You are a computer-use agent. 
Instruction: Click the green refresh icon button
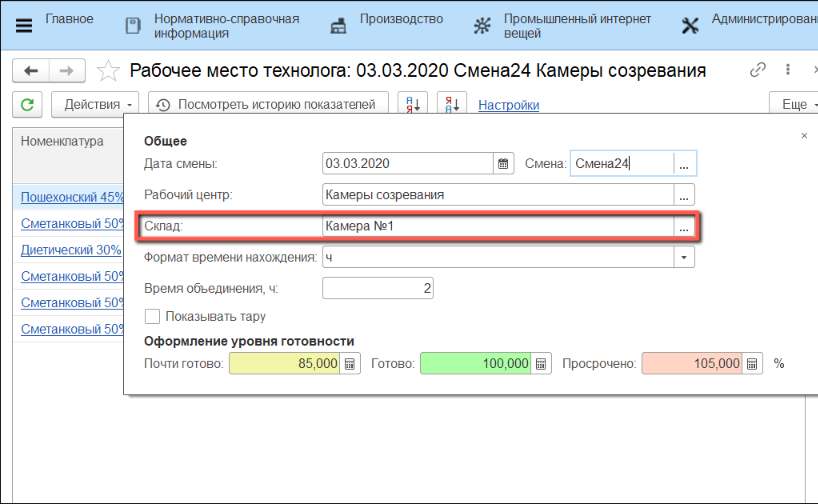(x=27, y=105)
